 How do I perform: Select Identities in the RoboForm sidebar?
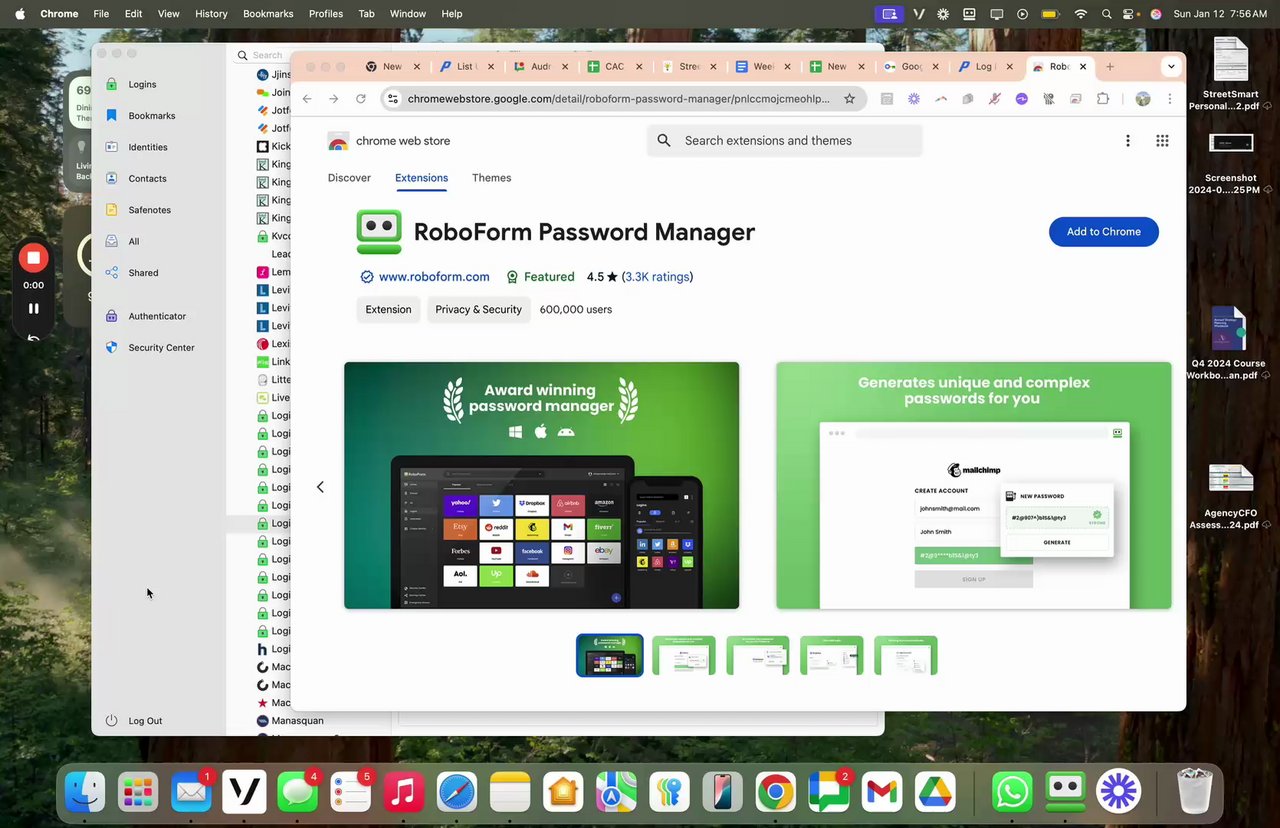[136, 147]
